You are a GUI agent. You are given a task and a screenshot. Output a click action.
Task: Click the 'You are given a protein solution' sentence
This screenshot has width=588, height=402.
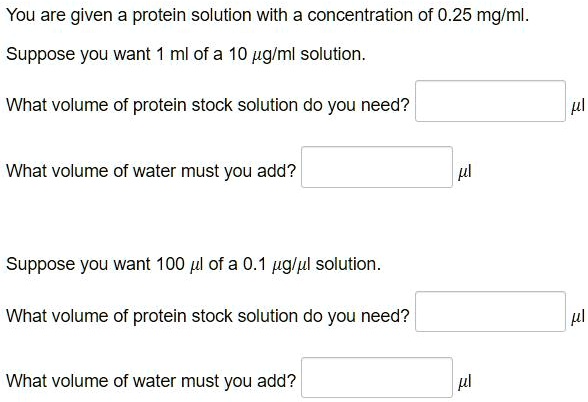click(x=268, y=16)
